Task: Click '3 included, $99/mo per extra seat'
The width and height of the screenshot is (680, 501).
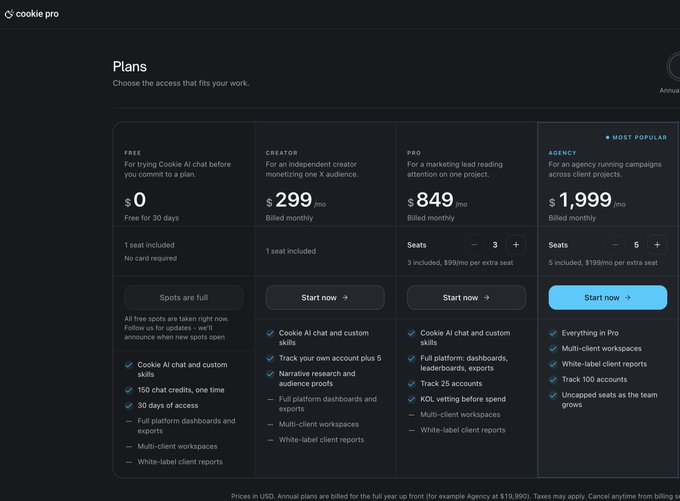Action: 460,262
